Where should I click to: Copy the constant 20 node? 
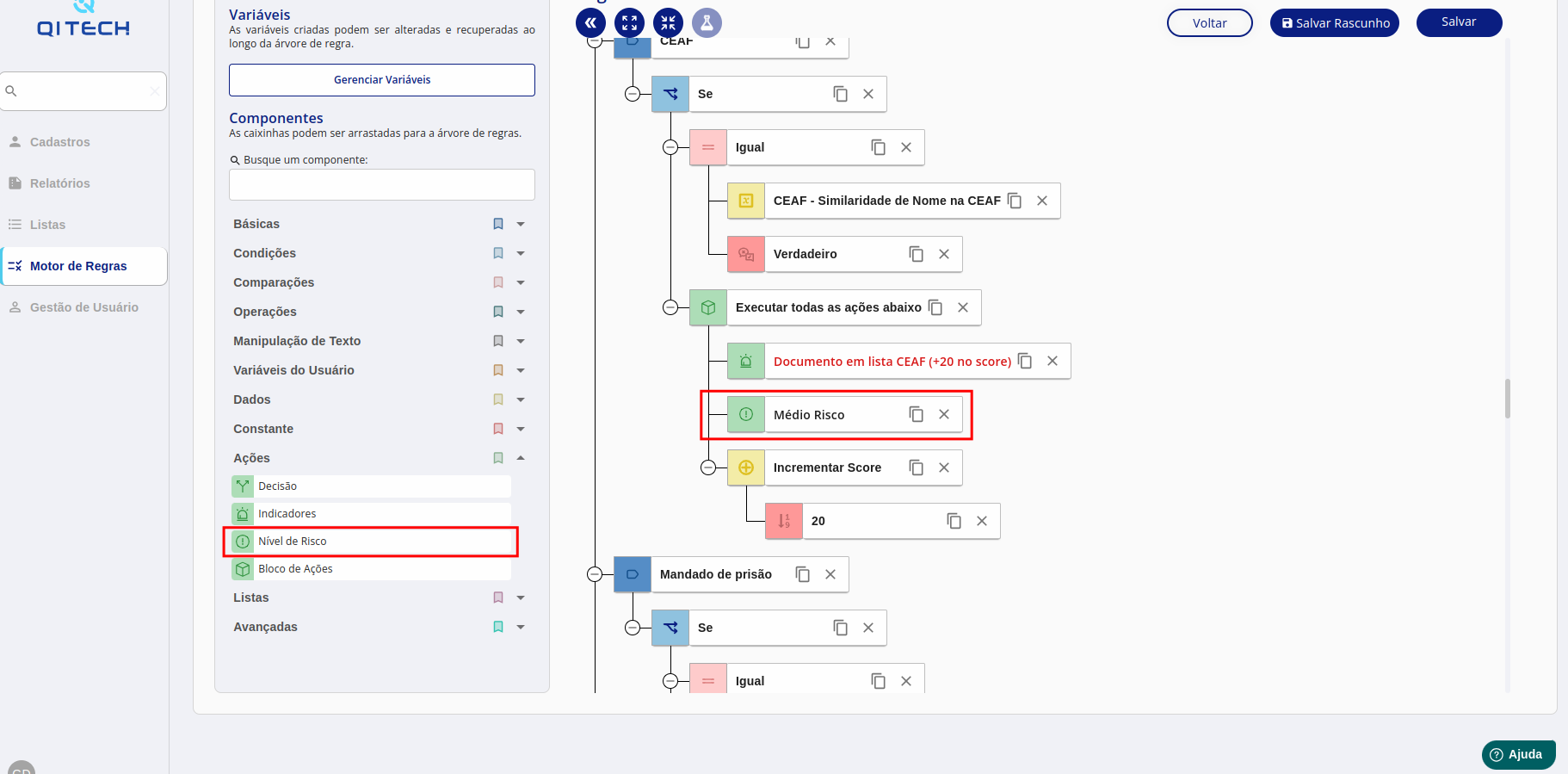click(954, 521)
